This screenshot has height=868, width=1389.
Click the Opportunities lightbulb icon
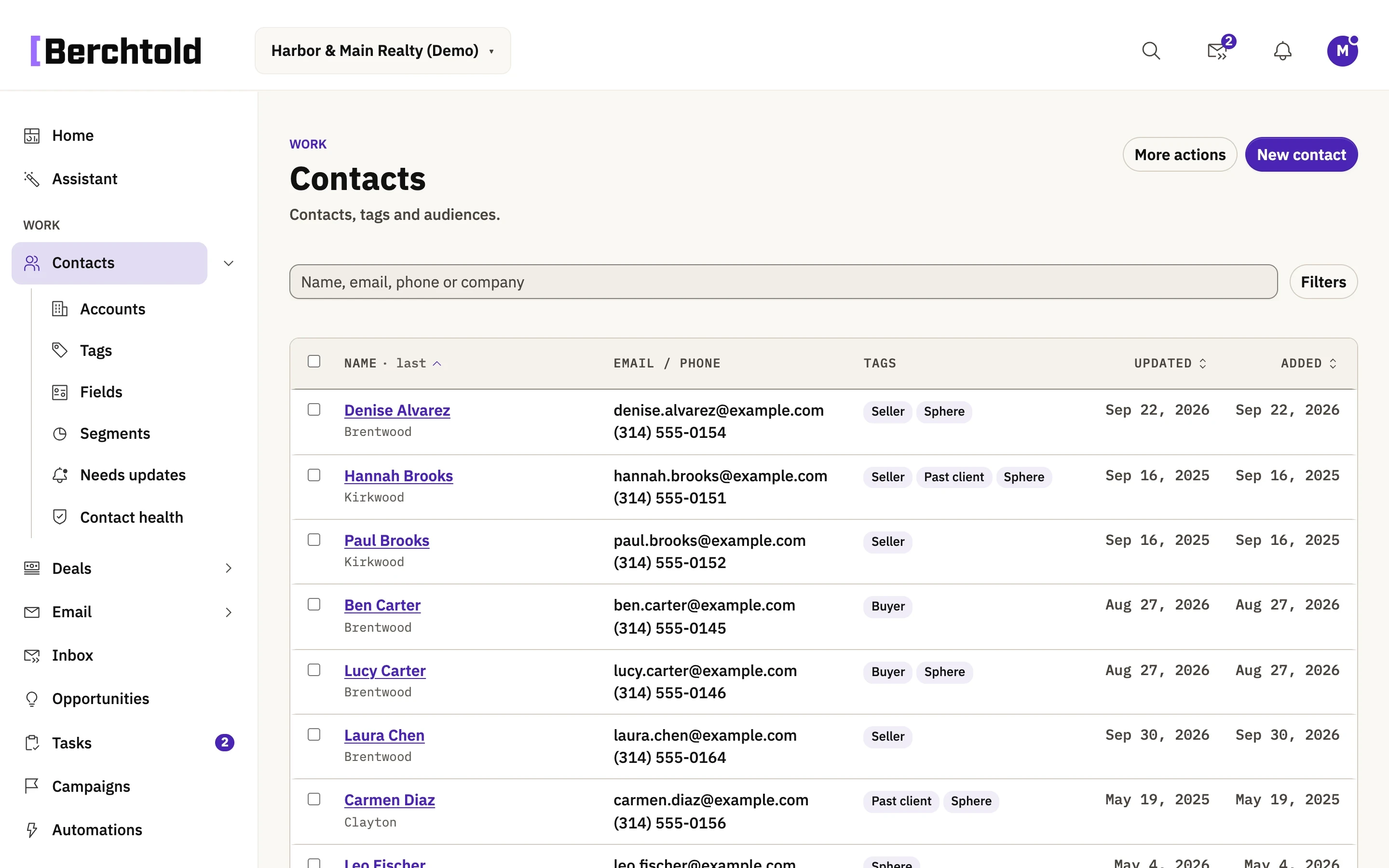click(x=32, y=699)
